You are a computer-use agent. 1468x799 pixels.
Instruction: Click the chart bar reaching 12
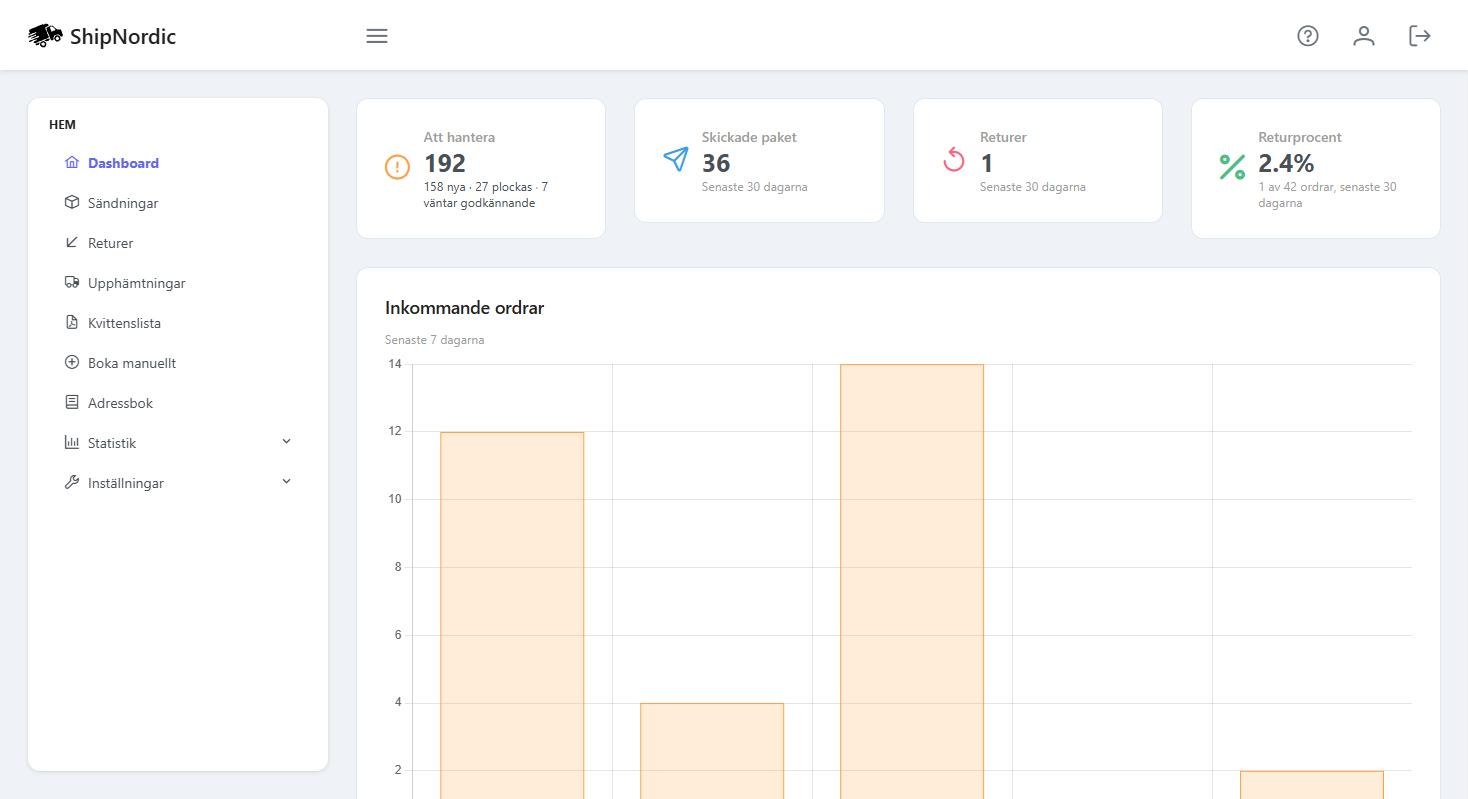512,615
